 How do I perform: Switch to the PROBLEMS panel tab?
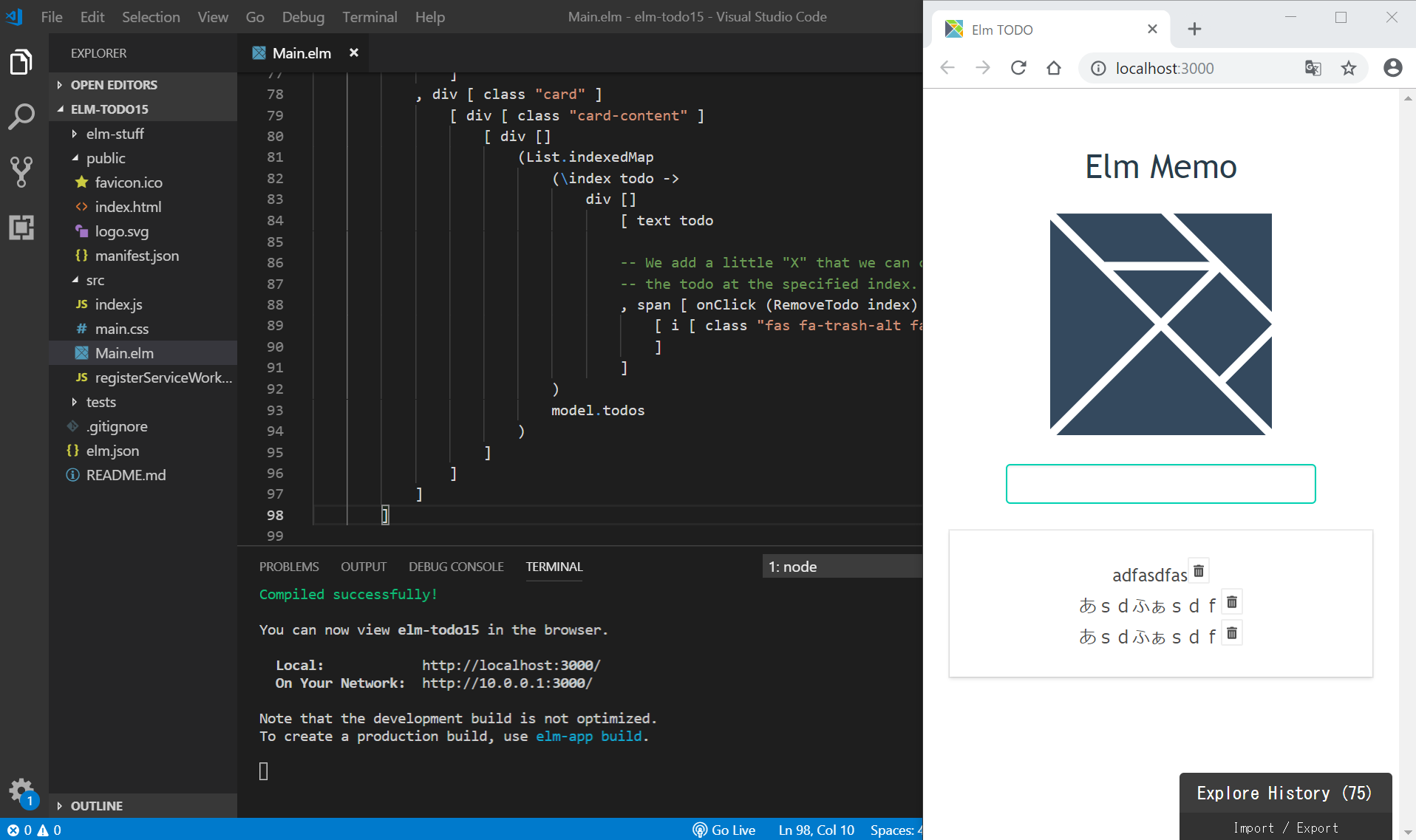point(289,567)
